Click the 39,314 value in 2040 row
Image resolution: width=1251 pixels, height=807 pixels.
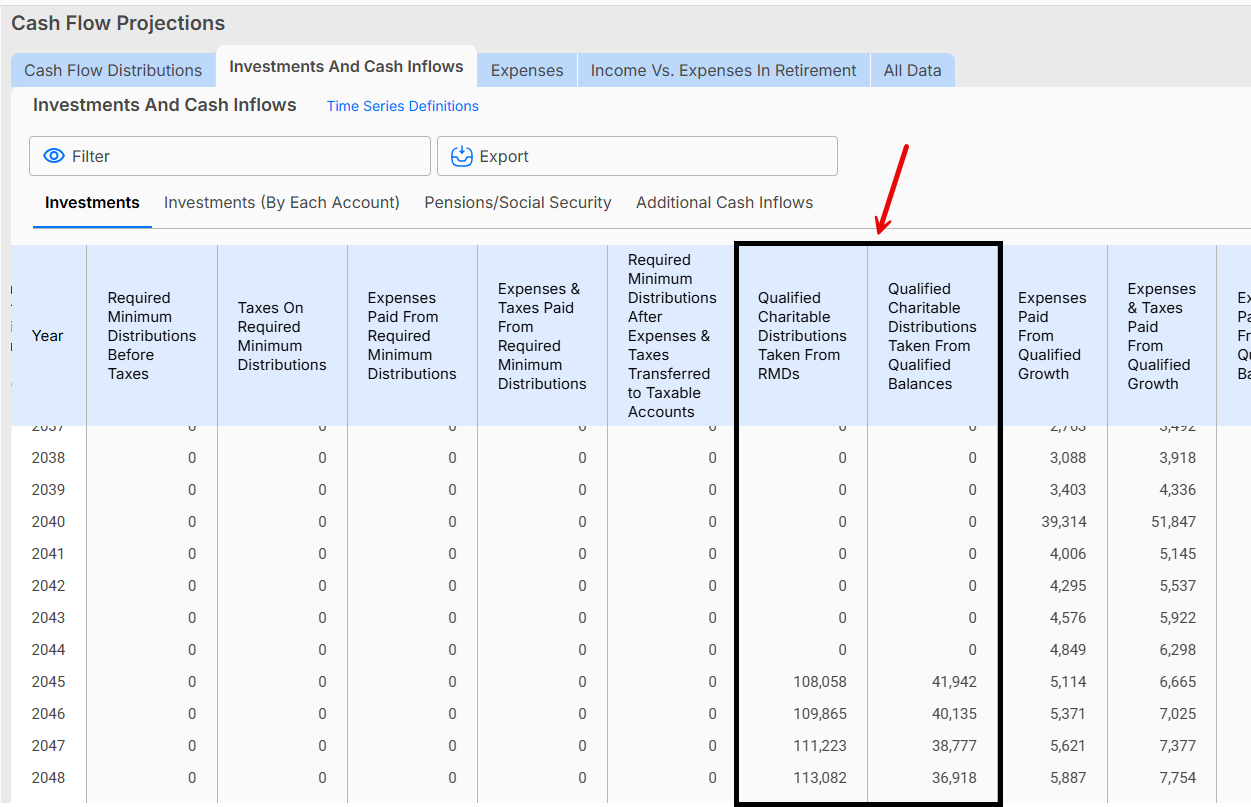coord(1064,522)
